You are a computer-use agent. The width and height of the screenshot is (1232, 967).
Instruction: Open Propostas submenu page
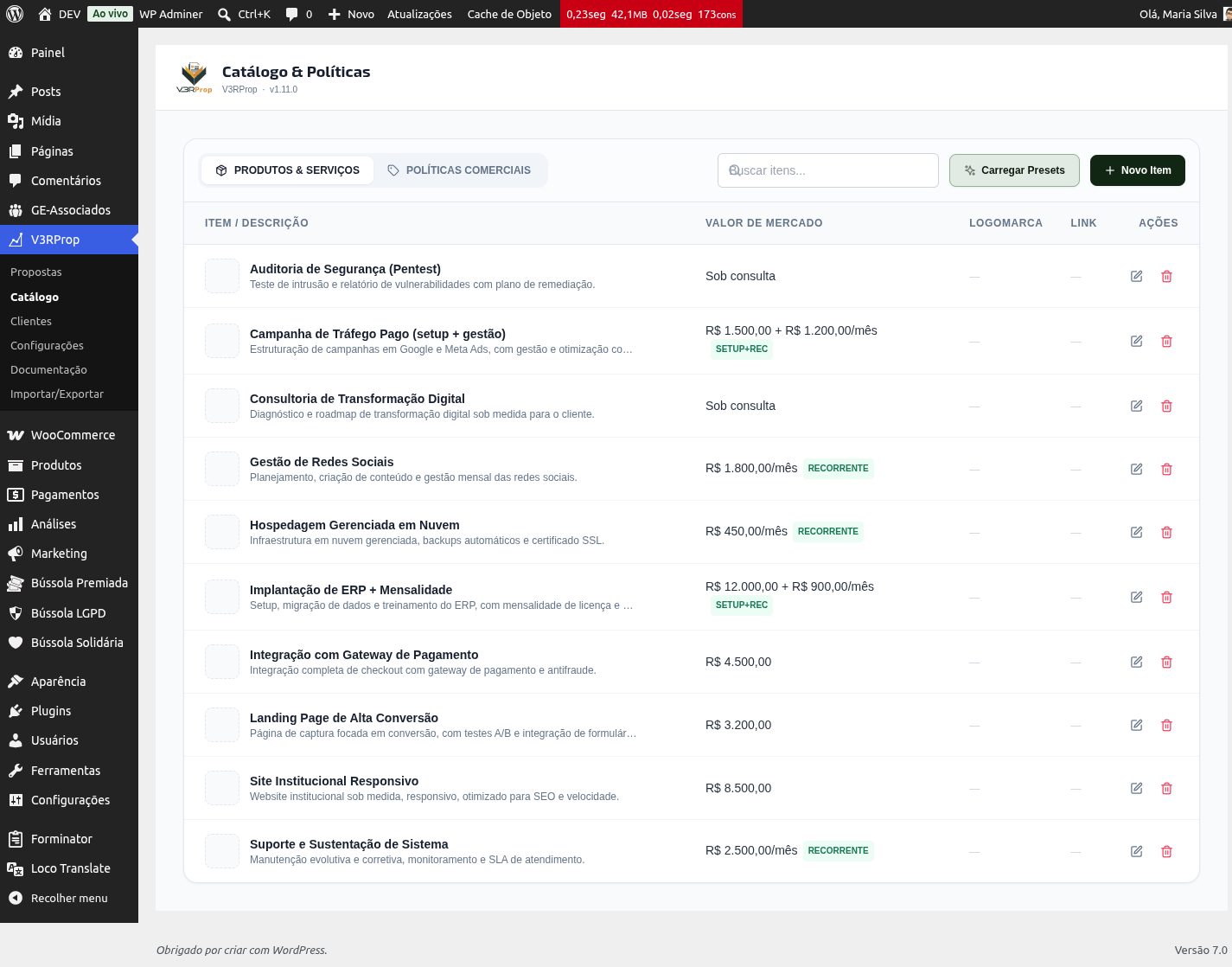tap(36, 272)
